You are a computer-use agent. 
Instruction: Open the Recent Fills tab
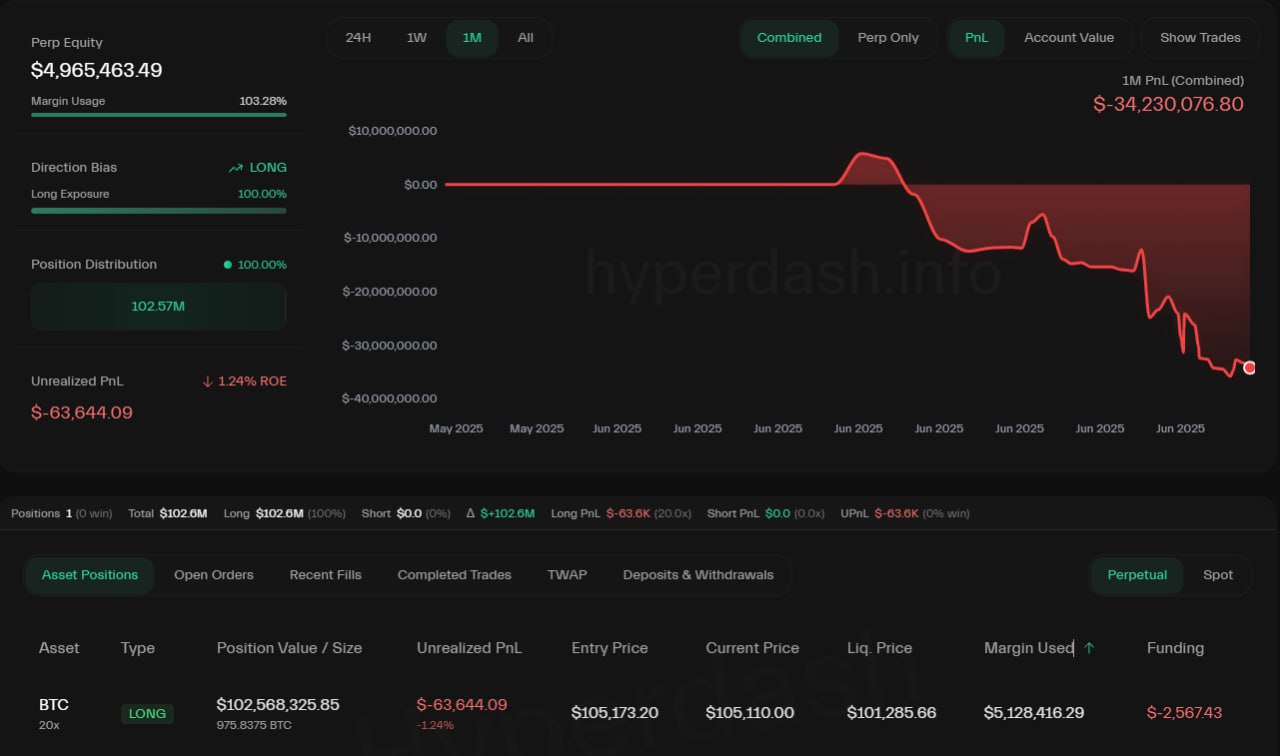tap(326, 575)
